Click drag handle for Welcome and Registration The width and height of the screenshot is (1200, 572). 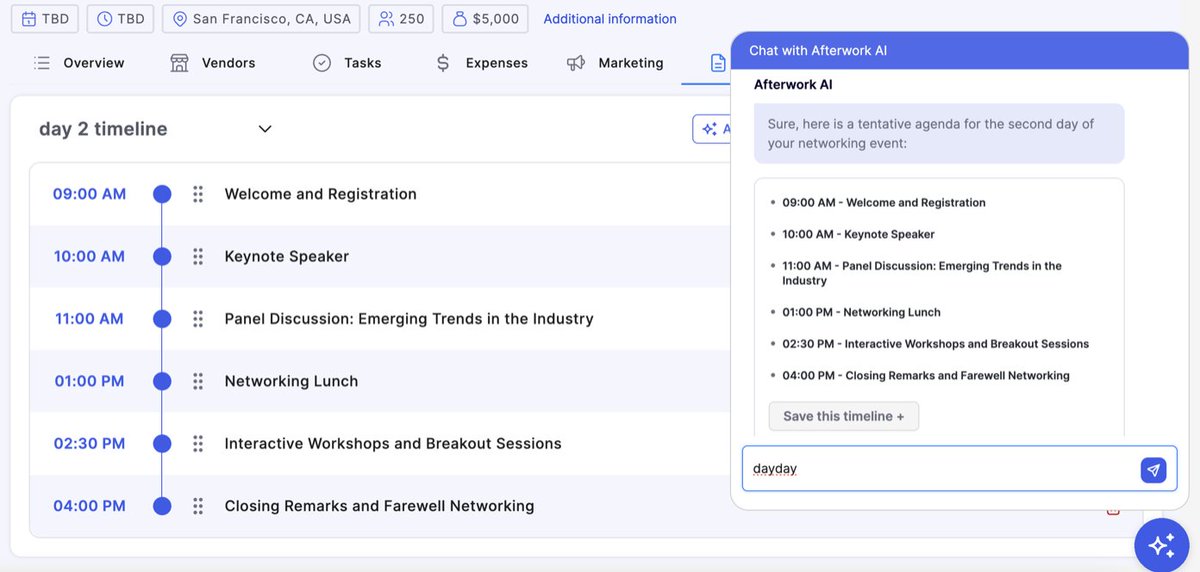tap(198, 194)
